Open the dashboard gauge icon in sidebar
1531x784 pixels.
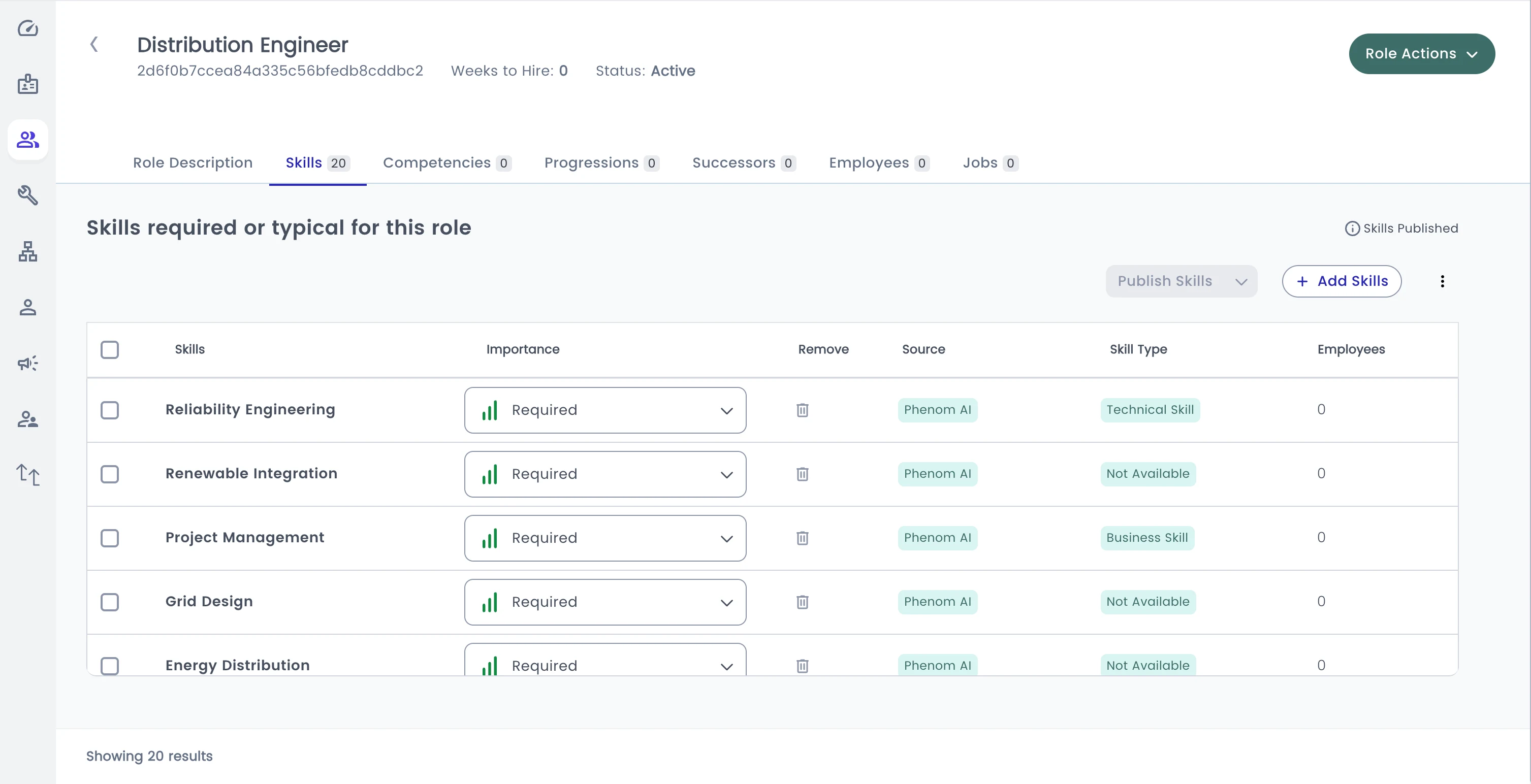[28, 28]
